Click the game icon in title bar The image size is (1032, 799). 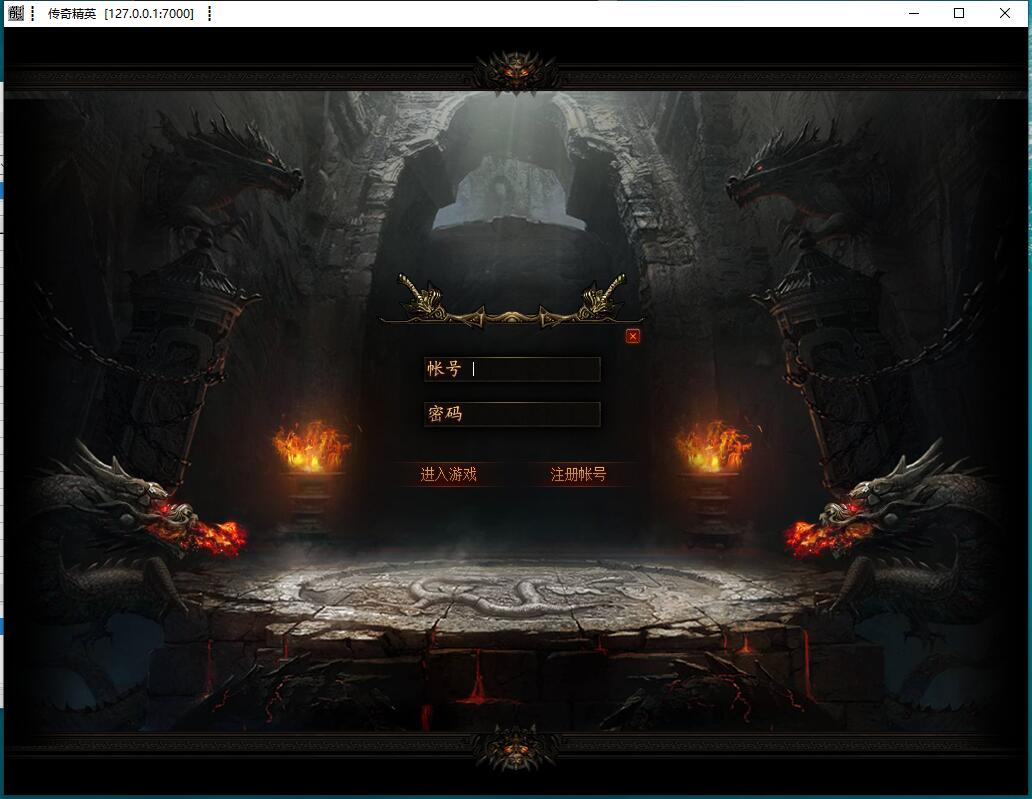[16, 13]
